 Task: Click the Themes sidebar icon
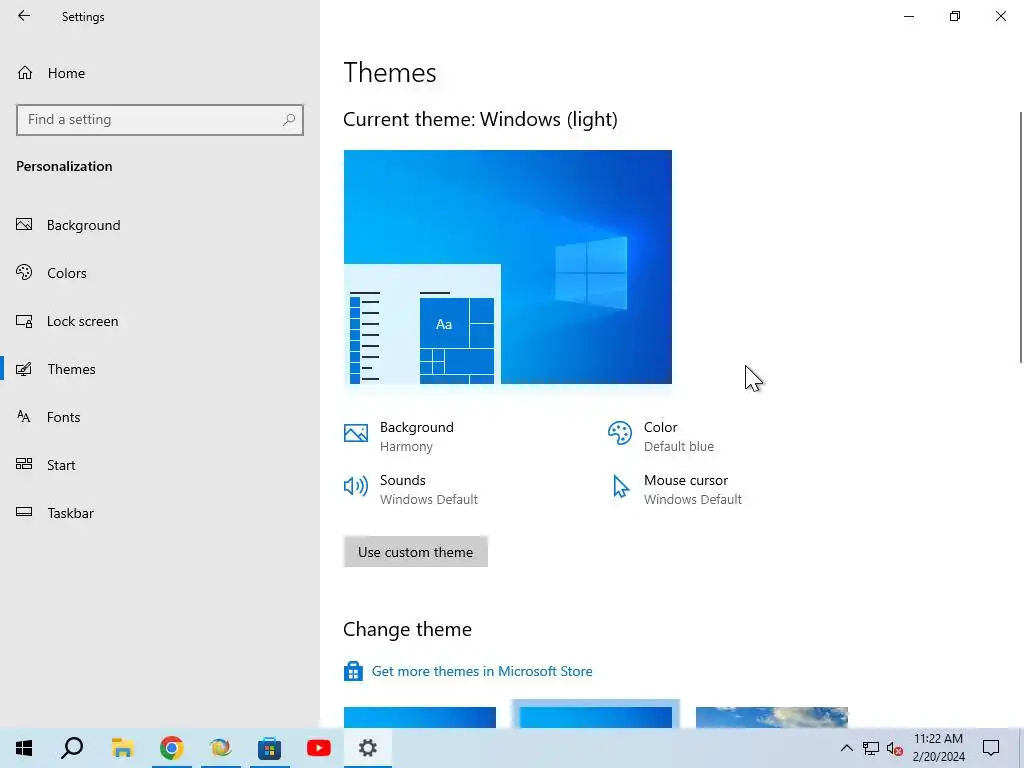pos(24,369)
